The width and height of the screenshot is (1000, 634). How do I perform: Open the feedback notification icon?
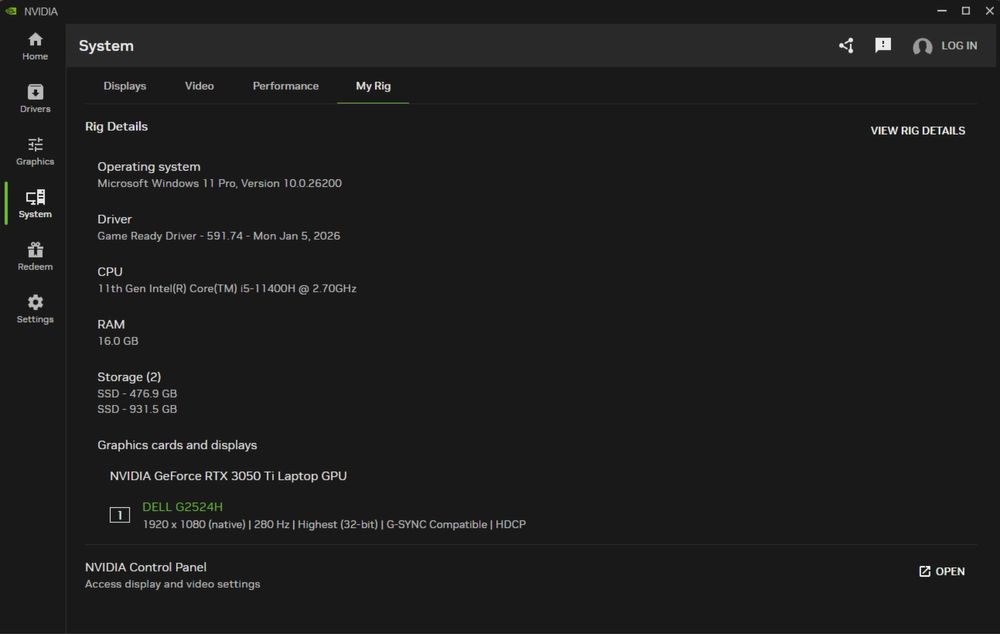(x=883, y=45)
